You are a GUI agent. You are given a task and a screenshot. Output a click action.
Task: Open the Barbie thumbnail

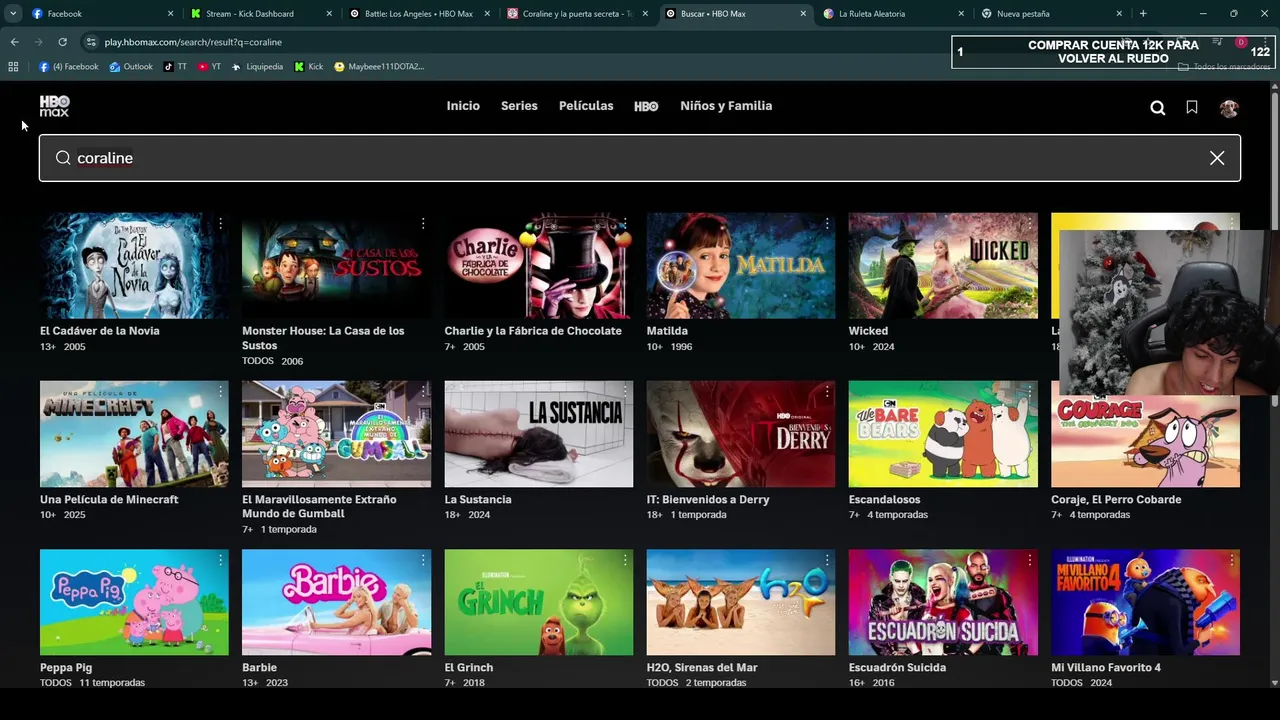(x=336, y=602)
